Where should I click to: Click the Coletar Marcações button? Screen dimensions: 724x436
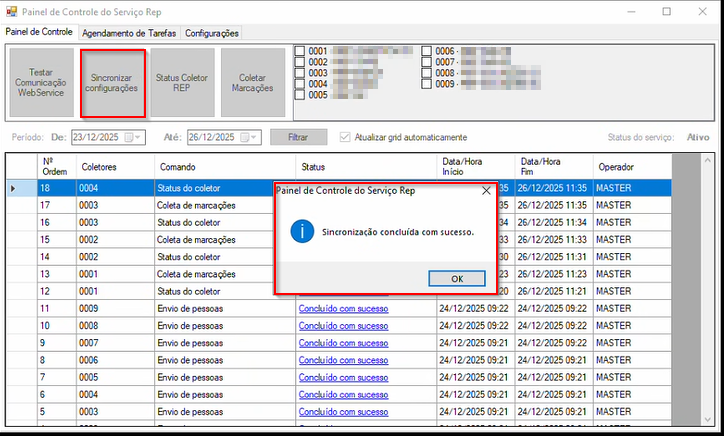click(253, 80)
